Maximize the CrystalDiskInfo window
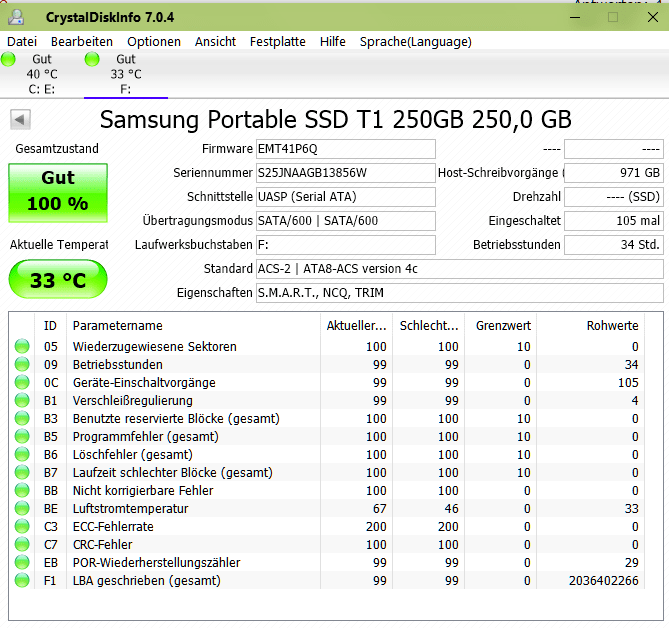This screenshot has height=628, width=669. [613, 17]
